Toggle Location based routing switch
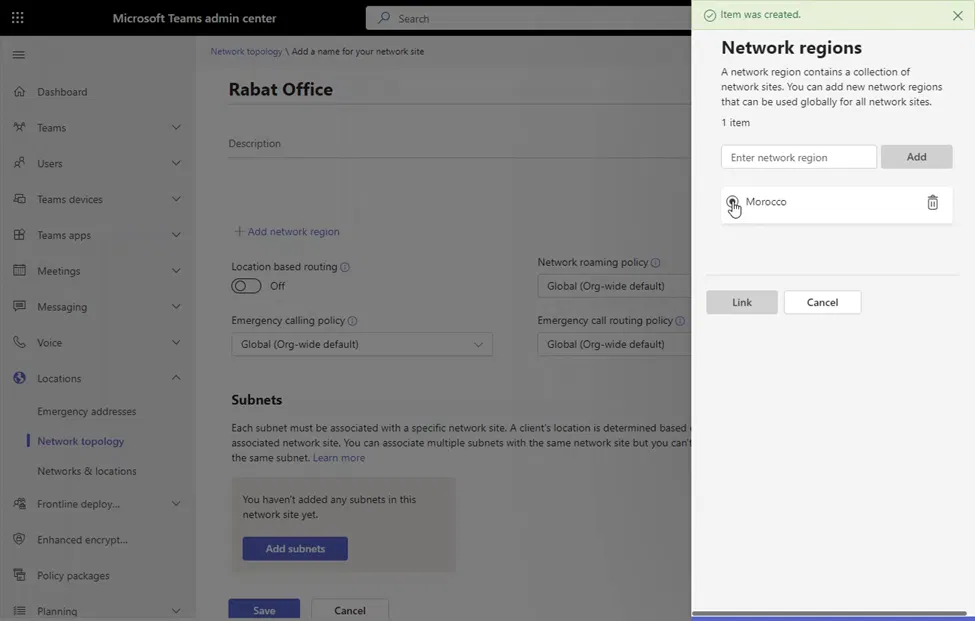This screenshot has width=975, height=621. coord(246,286)
